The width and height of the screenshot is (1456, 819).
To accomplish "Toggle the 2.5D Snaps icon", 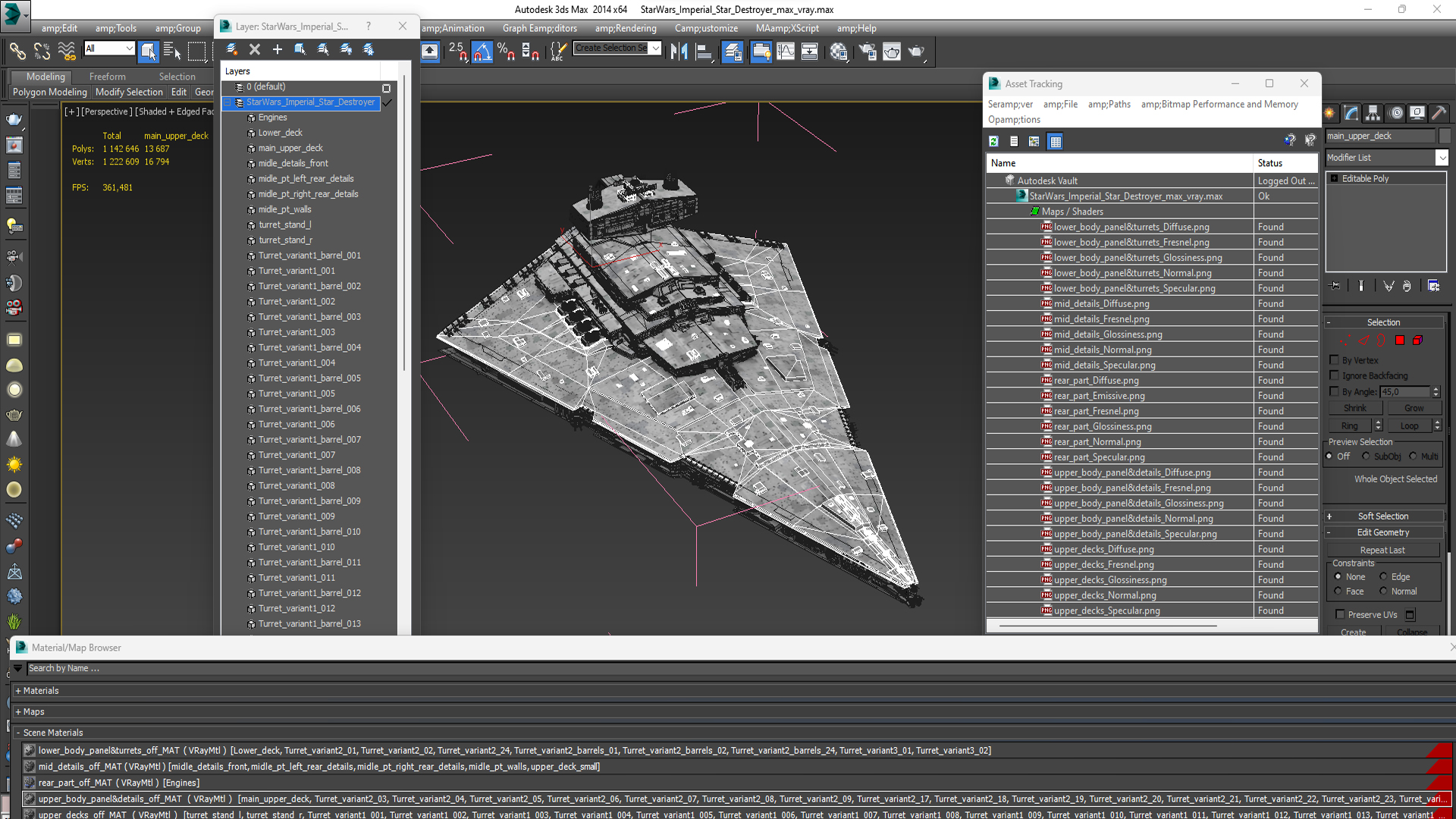I will coord(457,51).
